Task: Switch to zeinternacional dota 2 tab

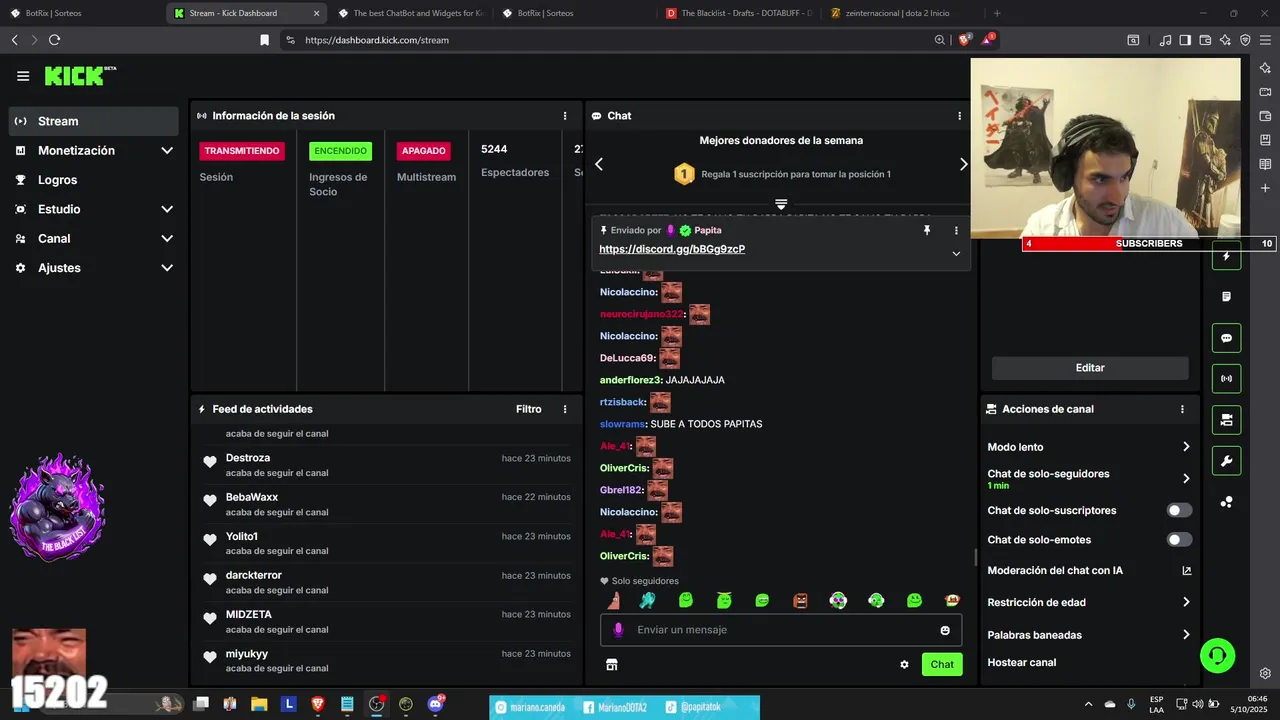Action: click(x=900, y=13)
